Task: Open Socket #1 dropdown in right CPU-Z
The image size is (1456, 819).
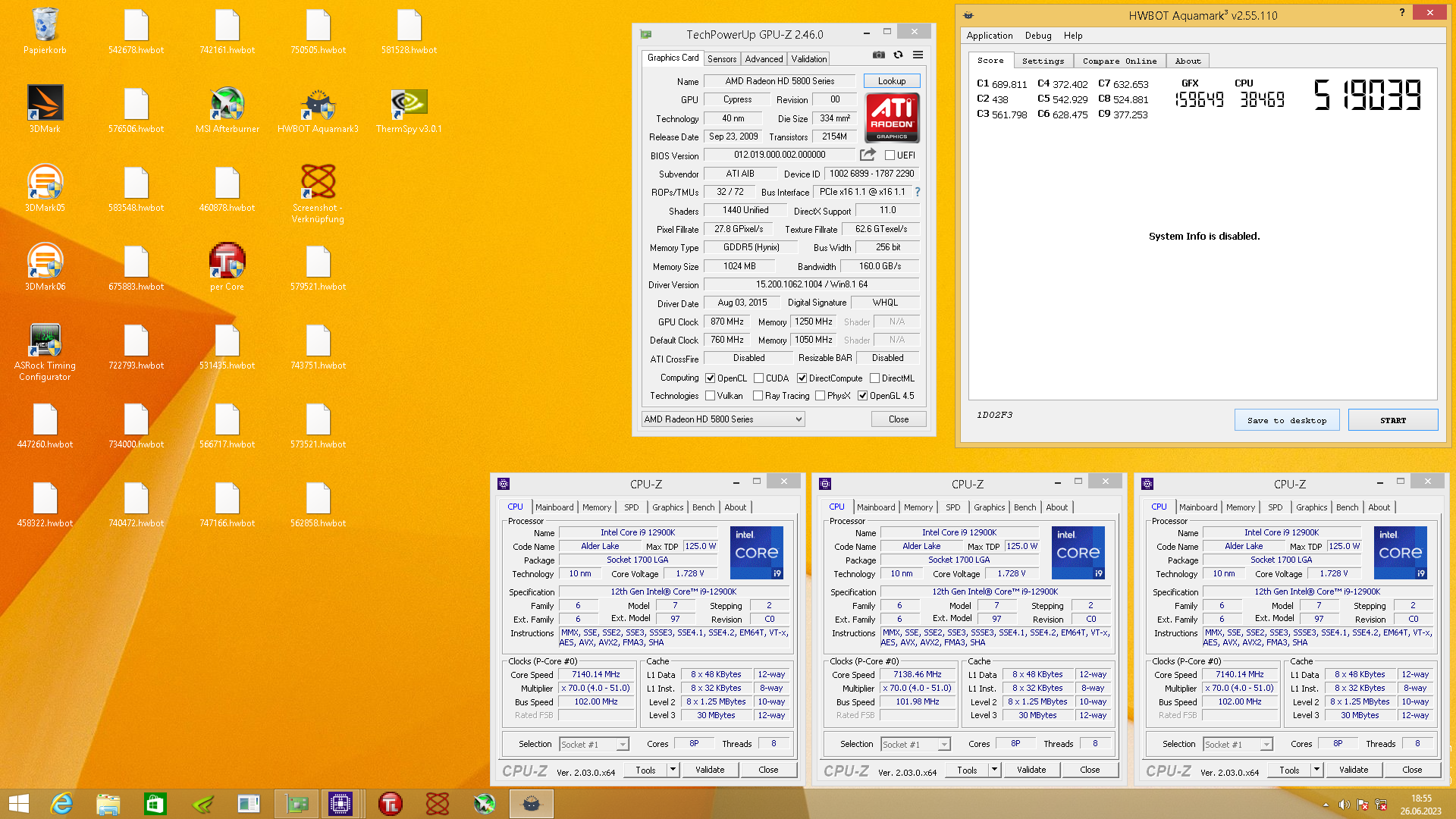Action: (1238, 745)
